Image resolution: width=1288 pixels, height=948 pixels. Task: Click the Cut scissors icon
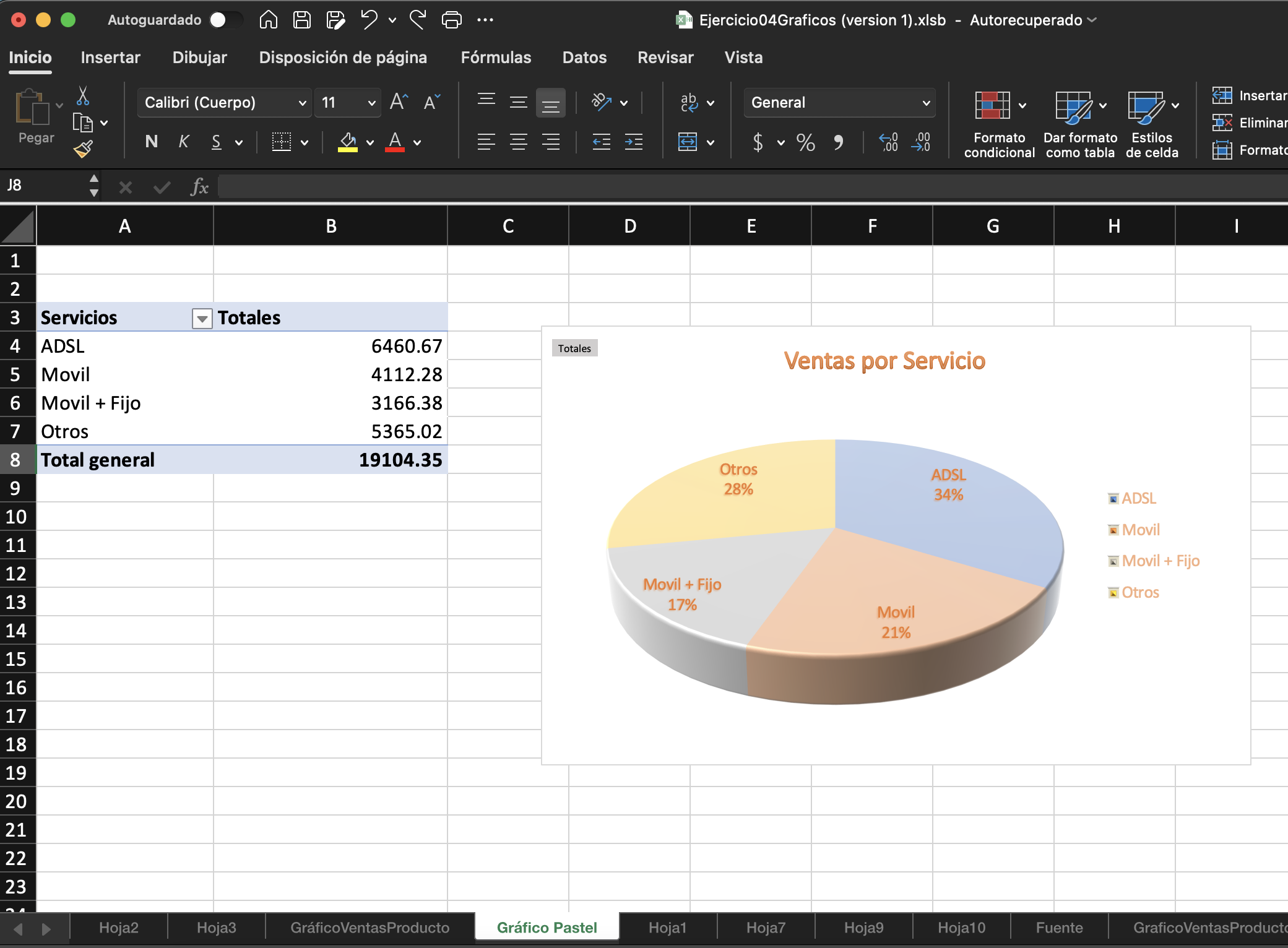click(83, 96)
